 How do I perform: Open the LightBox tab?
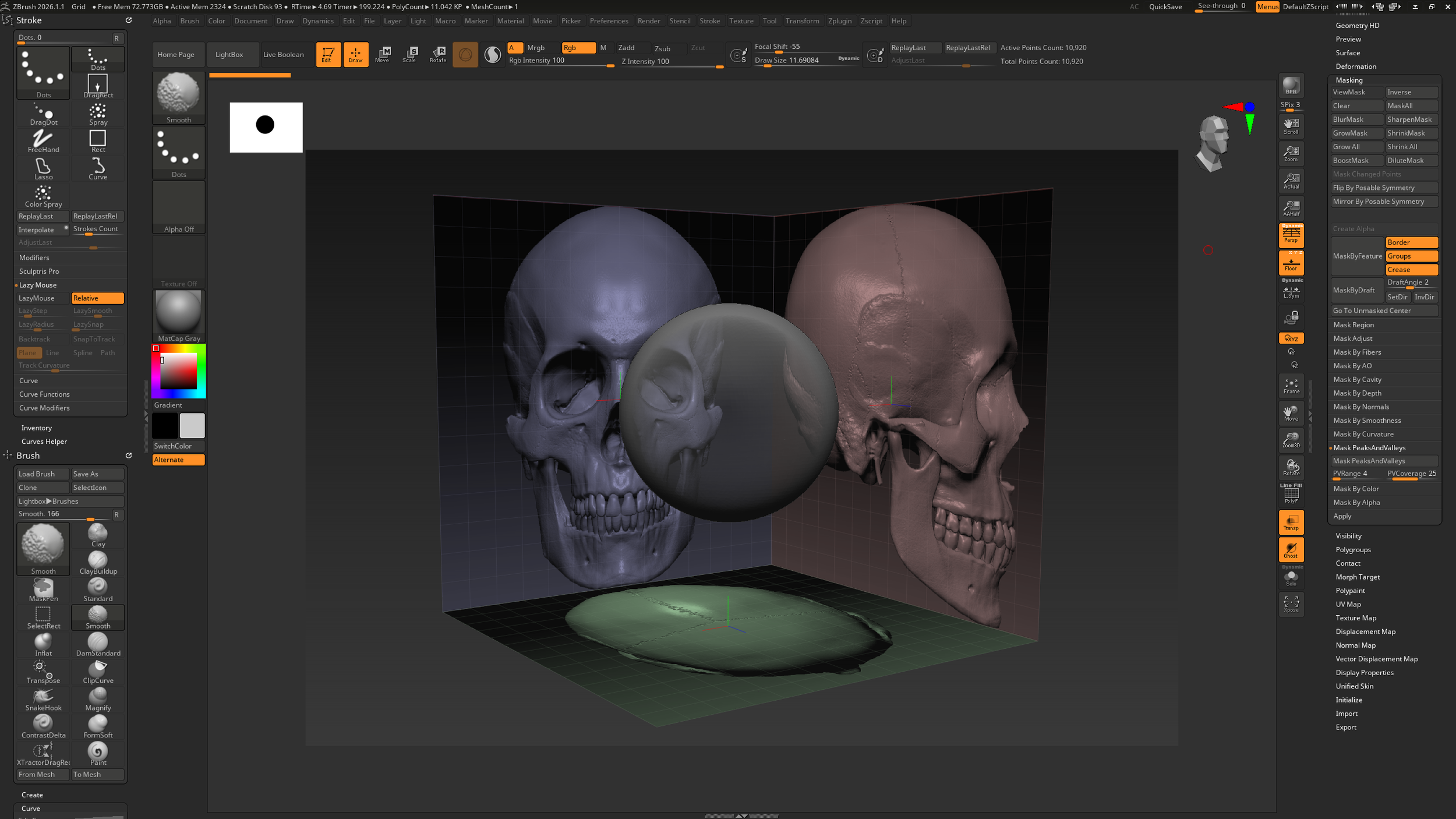tap(229, 54)
